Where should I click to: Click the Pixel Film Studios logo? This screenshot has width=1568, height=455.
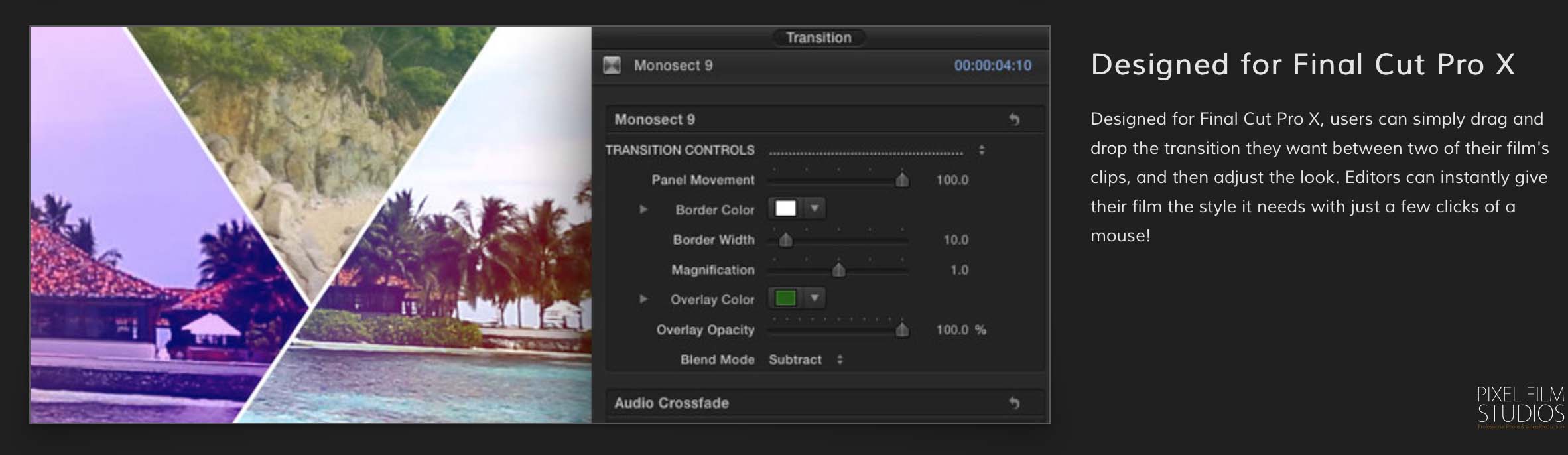click(1520, 407)
